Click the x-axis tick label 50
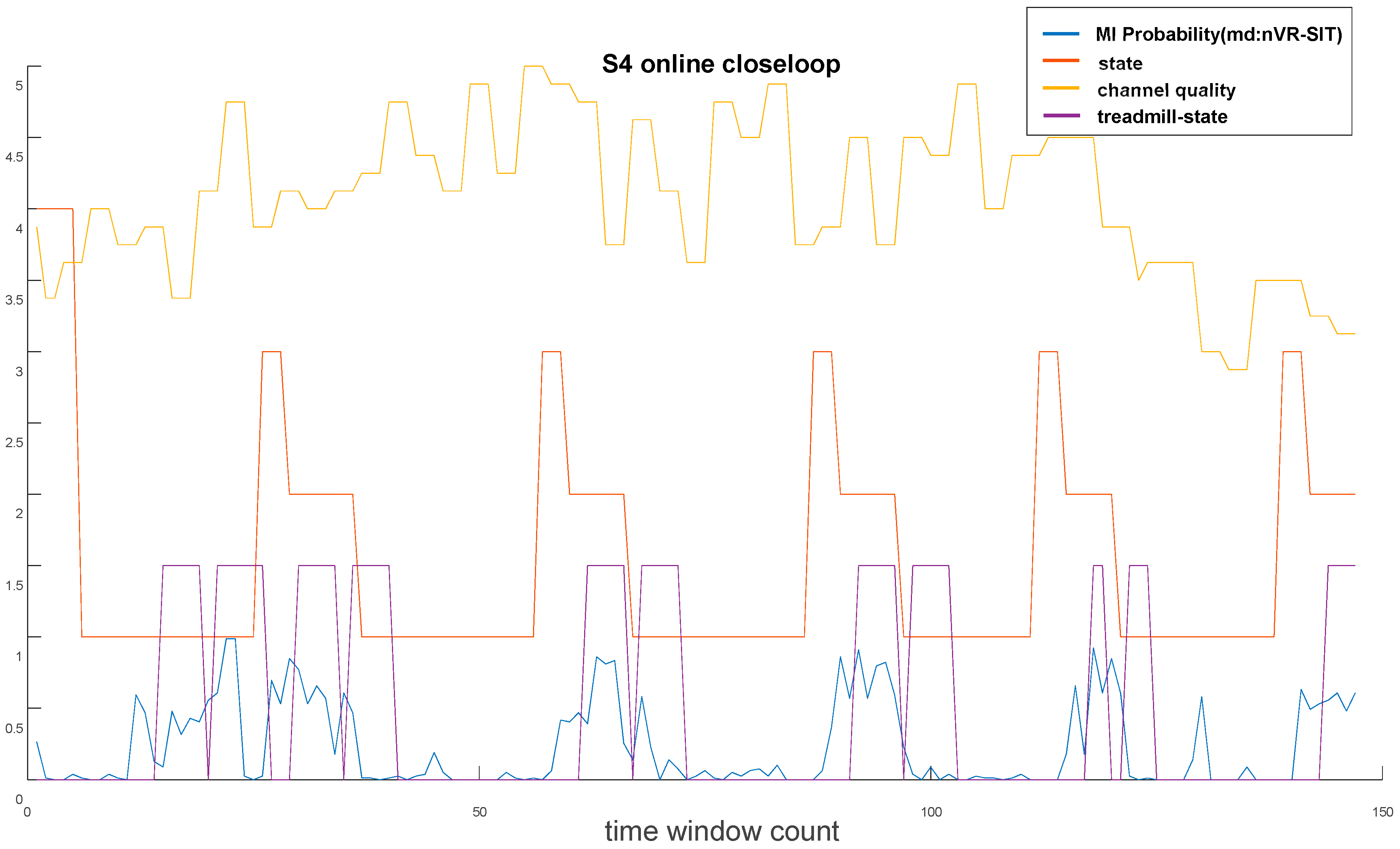This screenshot has width=1400, height=849. click(x=480, y=812)
